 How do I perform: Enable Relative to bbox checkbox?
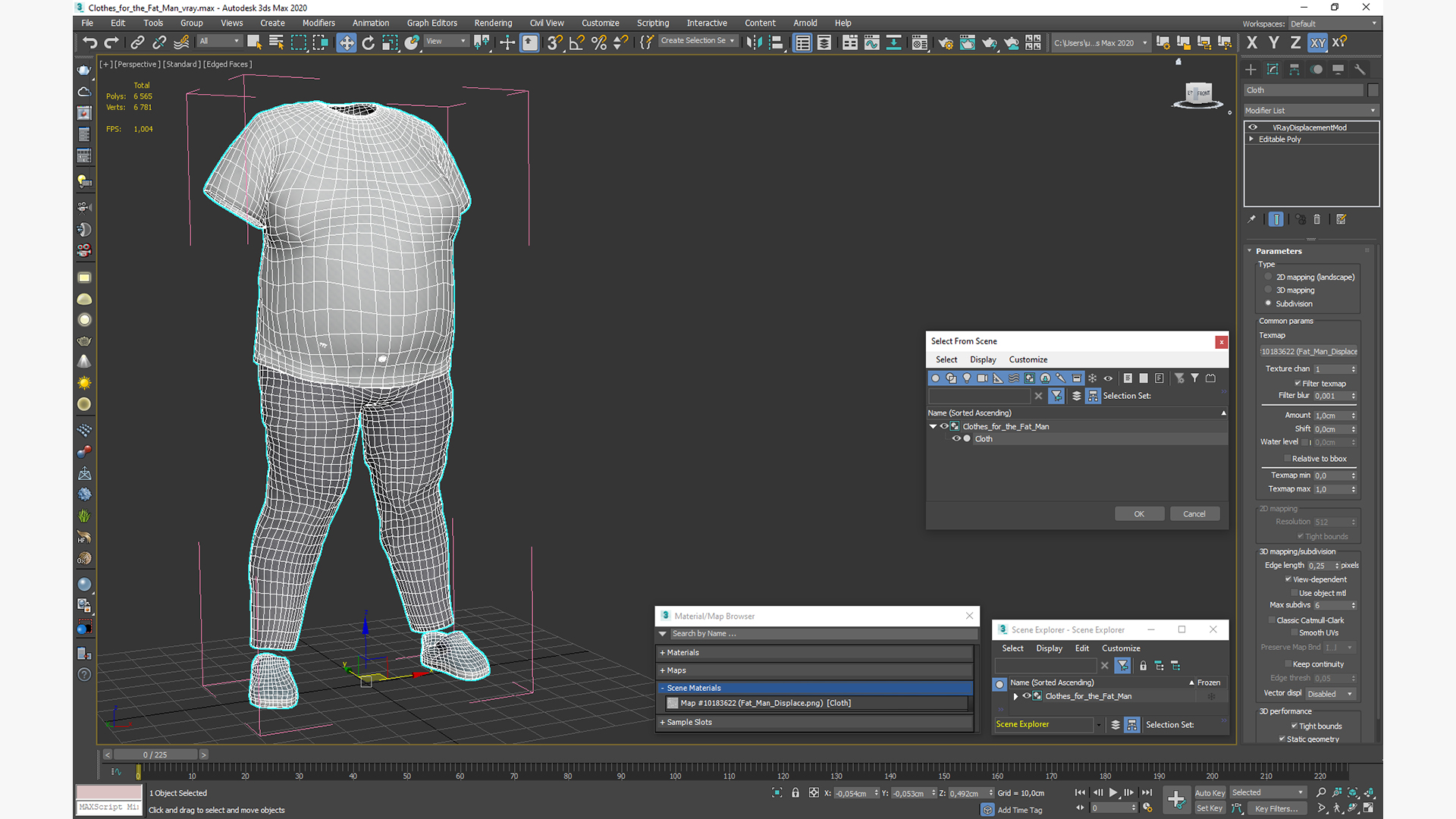1288,459
